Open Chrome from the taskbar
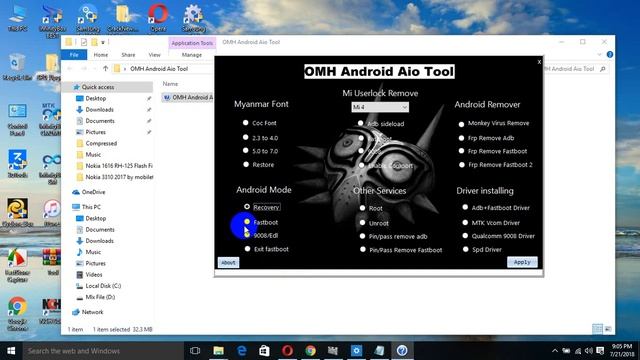The height and width of the screenshot is (360, 640). point(311,351)
